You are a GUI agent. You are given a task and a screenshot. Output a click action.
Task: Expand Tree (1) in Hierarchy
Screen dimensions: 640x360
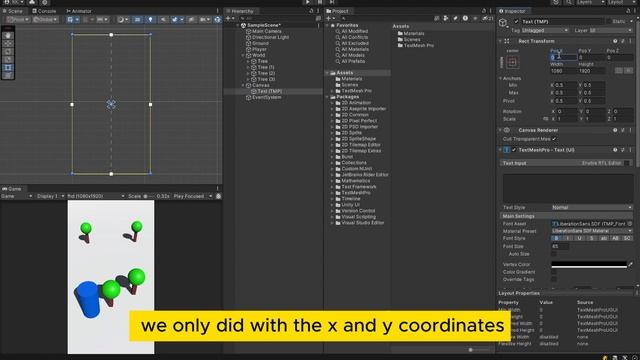[248, 67]
